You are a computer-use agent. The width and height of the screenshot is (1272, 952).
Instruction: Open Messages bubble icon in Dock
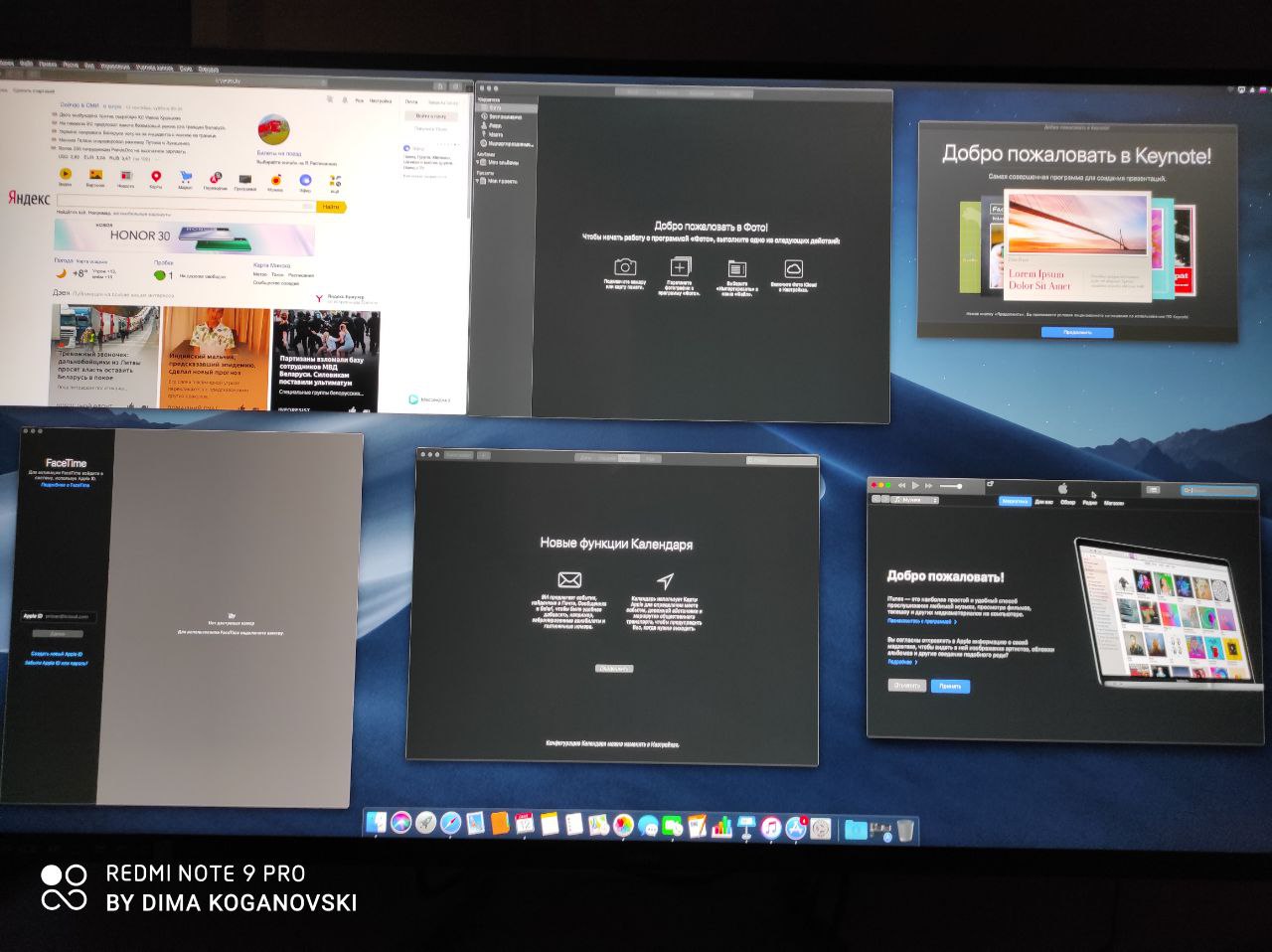point(648,825)
